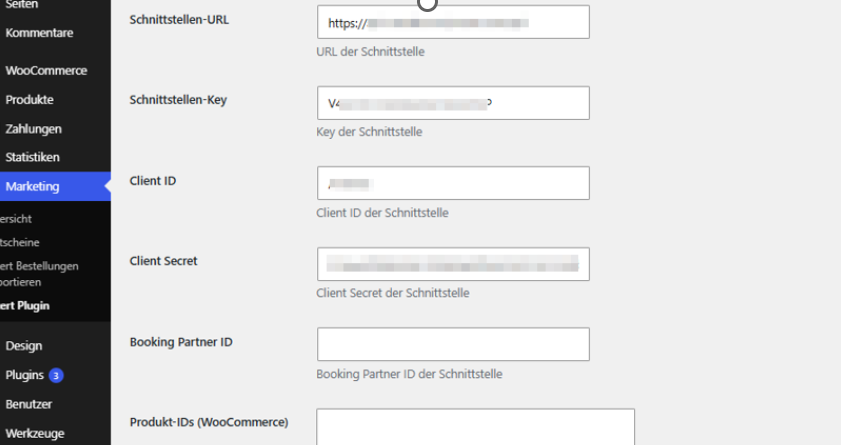Focus the Schnittstellen-Key input field

453,103
